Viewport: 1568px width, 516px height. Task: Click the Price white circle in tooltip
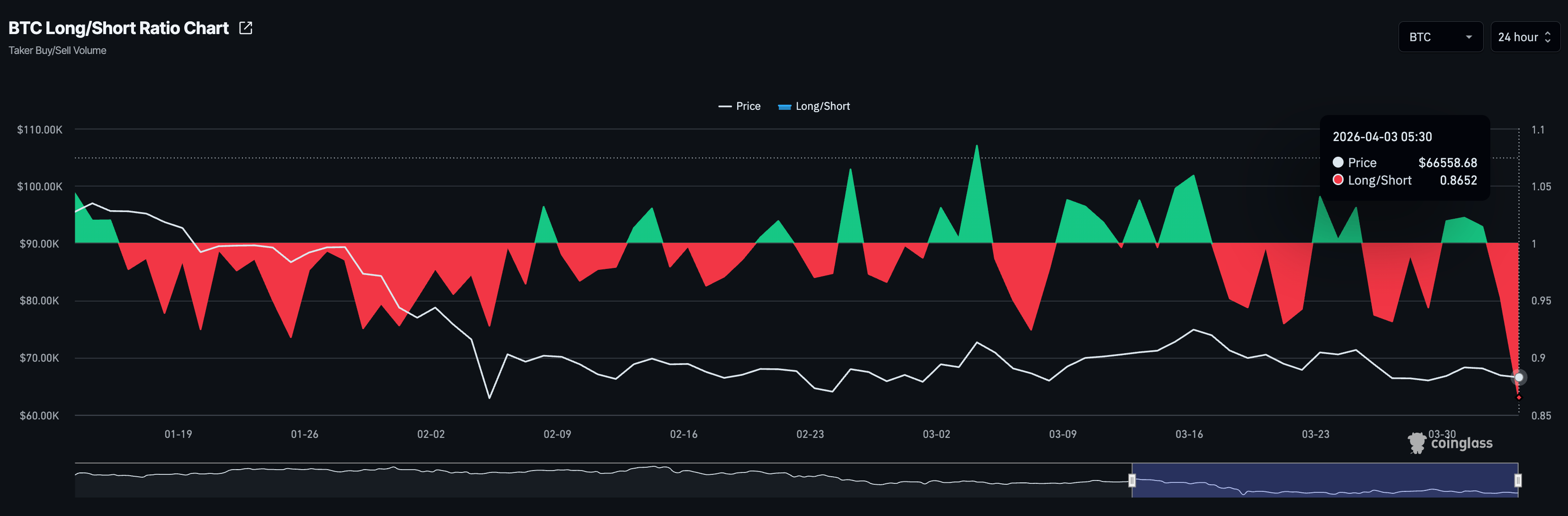pyautogui.click(x=1338, y=162)
